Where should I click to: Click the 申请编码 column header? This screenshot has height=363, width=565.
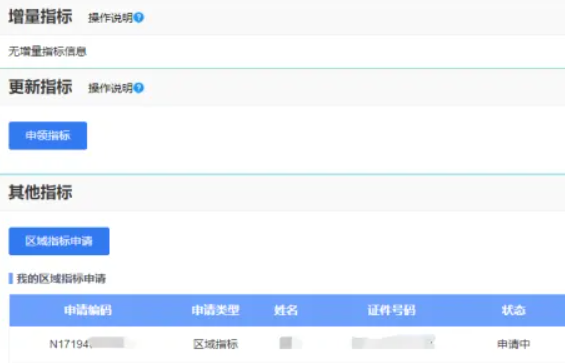point(88,310)
